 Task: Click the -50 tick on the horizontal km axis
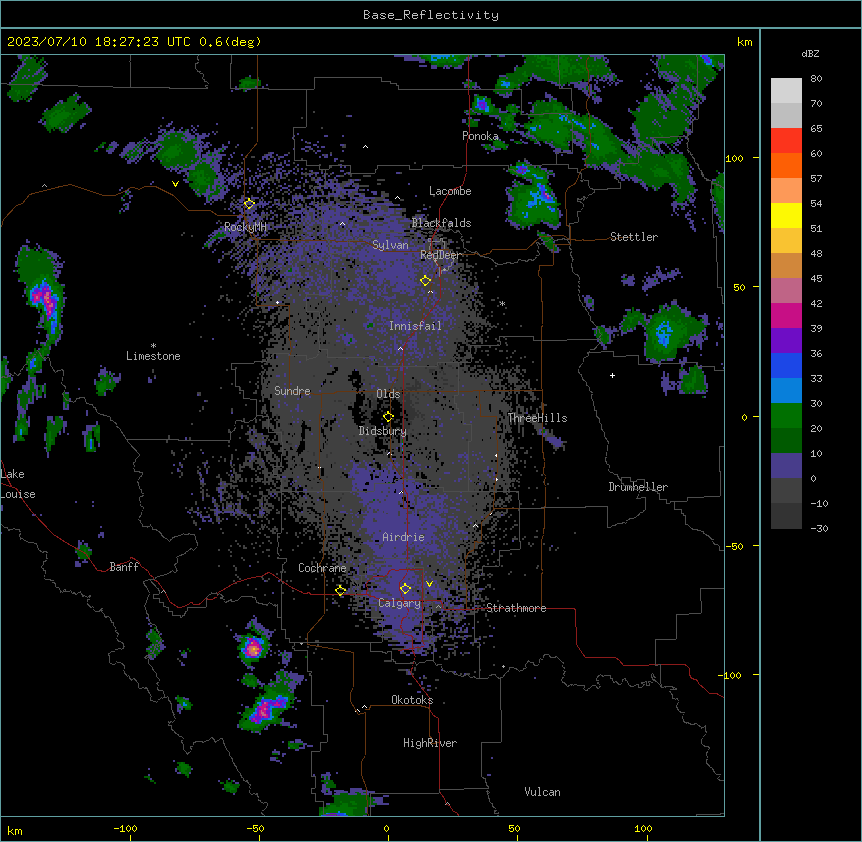tap(255, 829)
